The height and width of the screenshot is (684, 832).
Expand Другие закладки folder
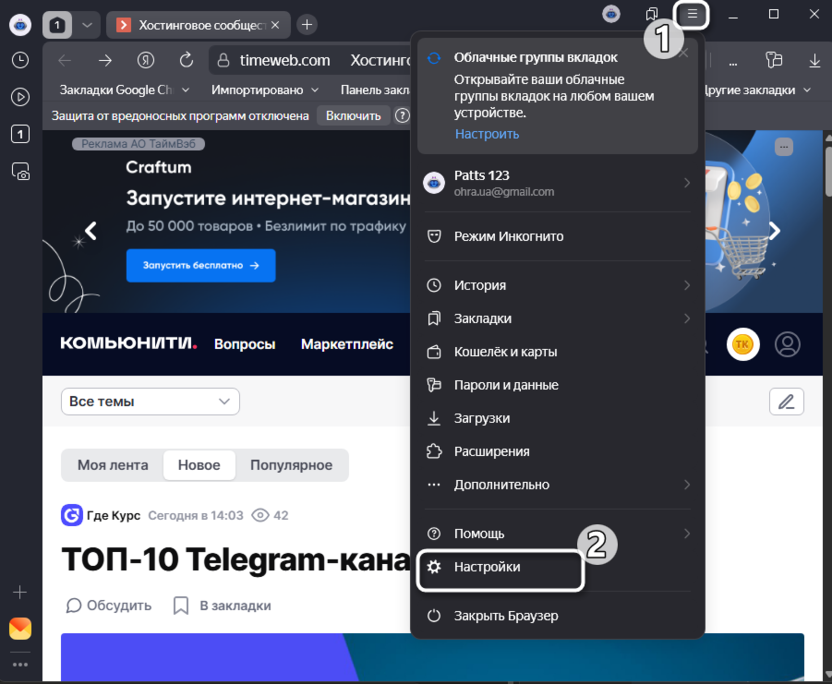point(757,90)
